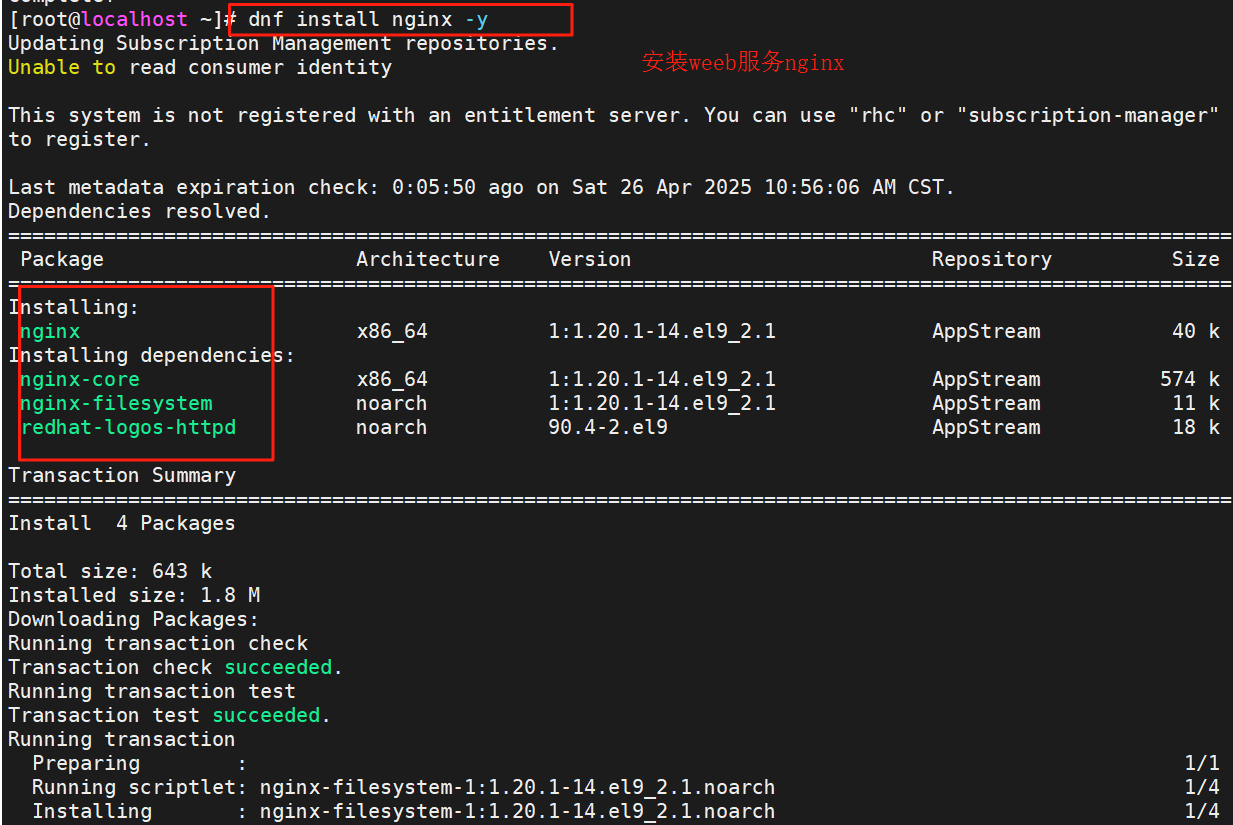Click the 'Installing:' section label
Screen dimensions: 1233x825
click(x=74, y=307)
